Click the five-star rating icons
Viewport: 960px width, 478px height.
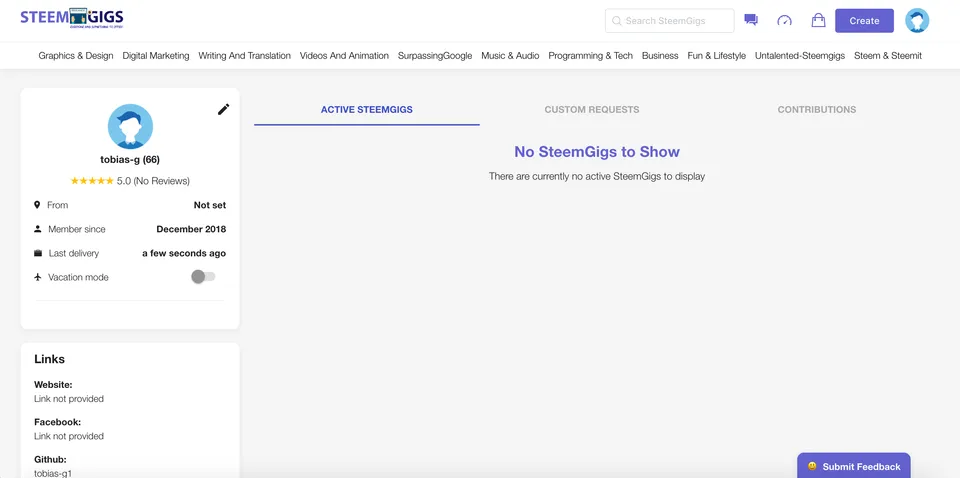92,181
